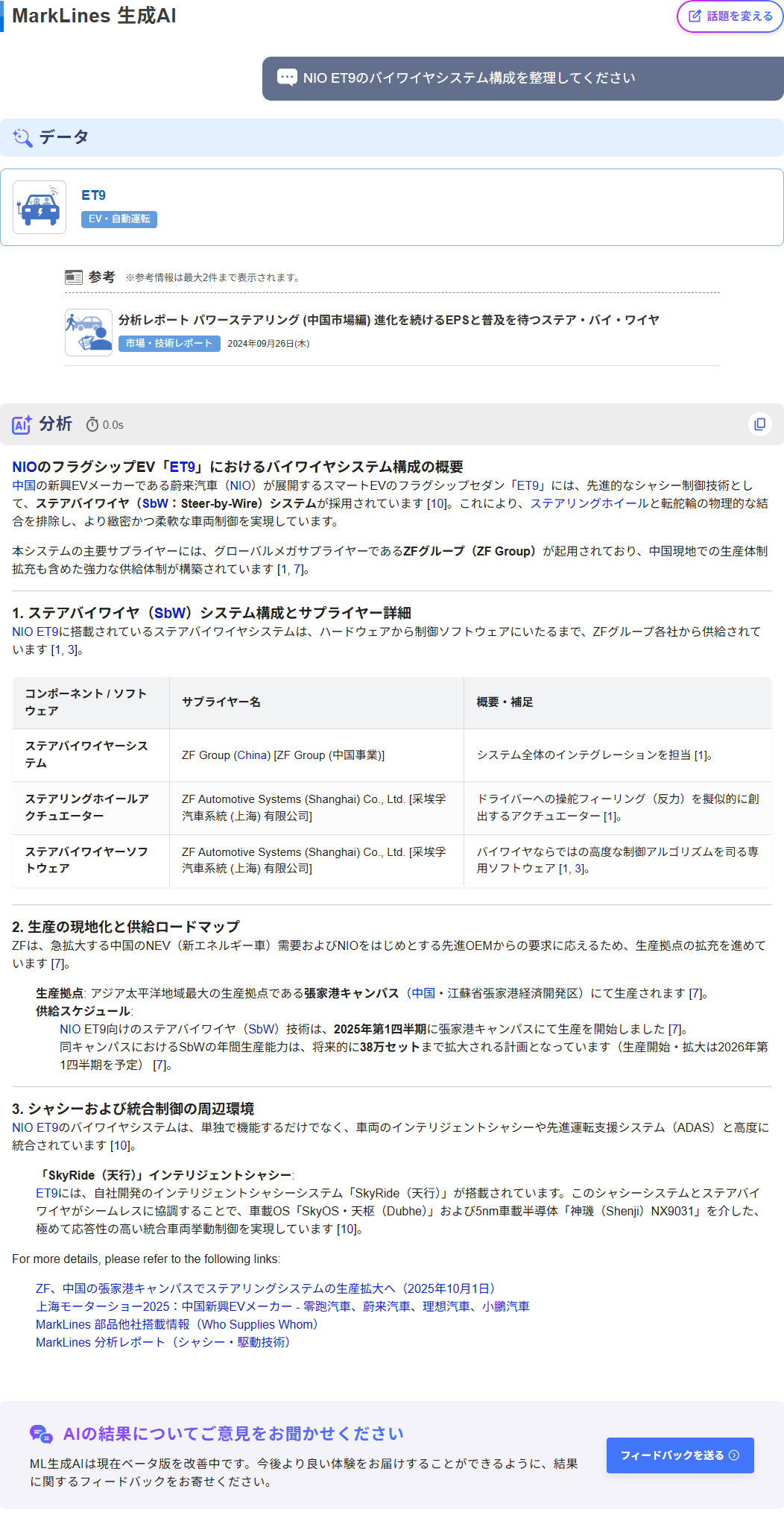Click the NIO link in heading
The height and width of the screenshot is (1530, 784).
[x=25, y=467]
